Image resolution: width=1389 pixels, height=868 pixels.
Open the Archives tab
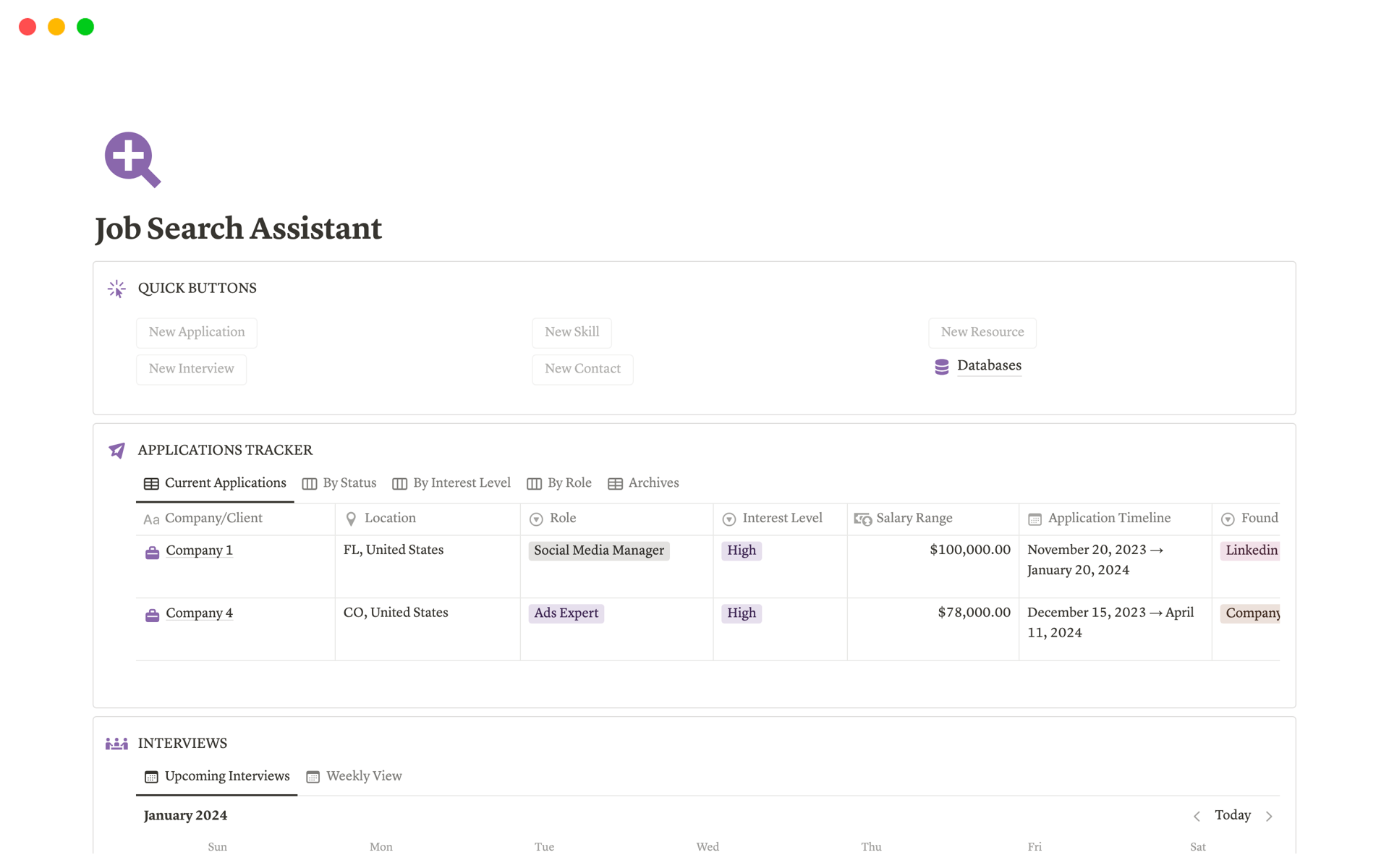point(652,483)
